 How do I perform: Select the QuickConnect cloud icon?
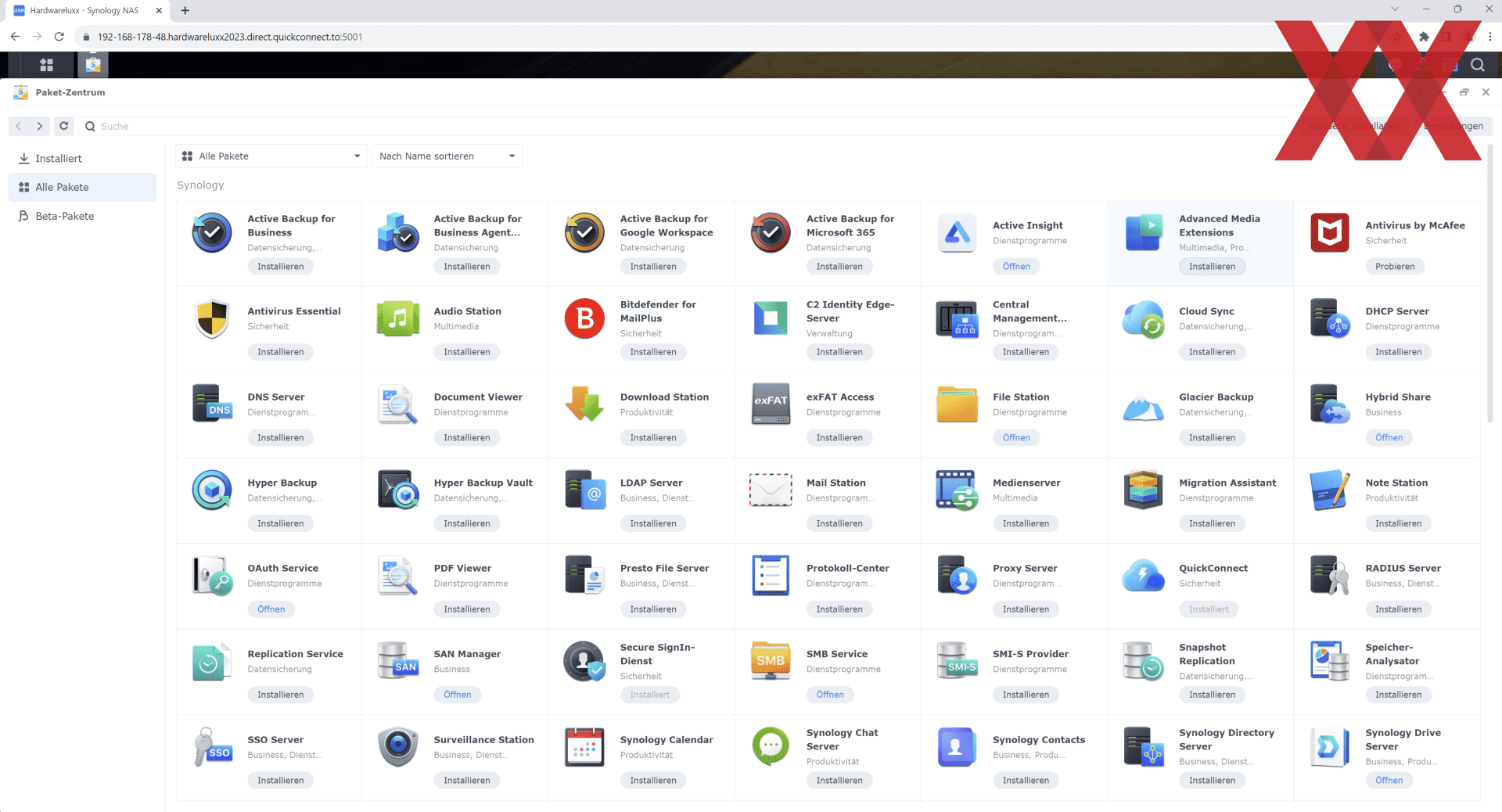point(1144,575)
